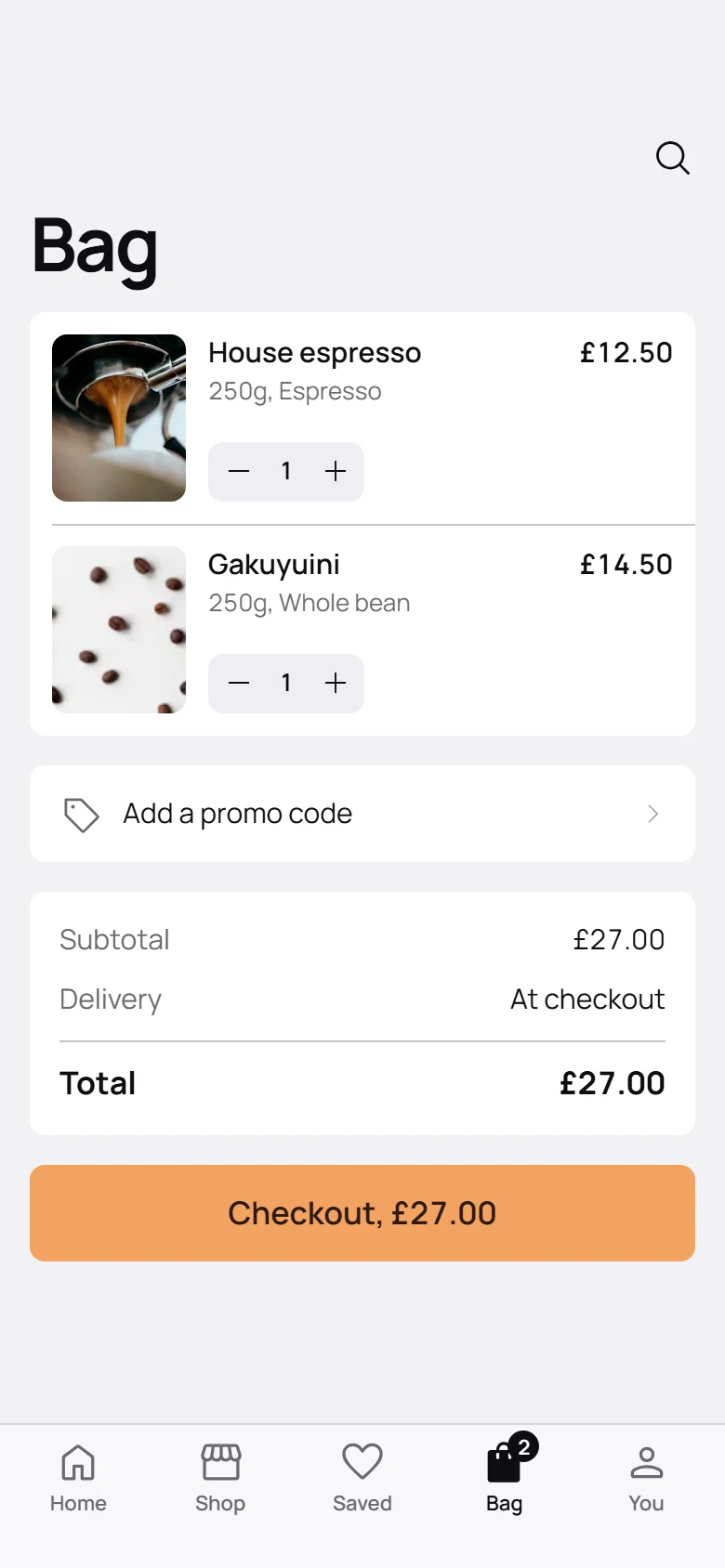Viewport: 725px width, 1568px height.
Task: Open House espresso product thumbnail
Action: pos(119,418)
